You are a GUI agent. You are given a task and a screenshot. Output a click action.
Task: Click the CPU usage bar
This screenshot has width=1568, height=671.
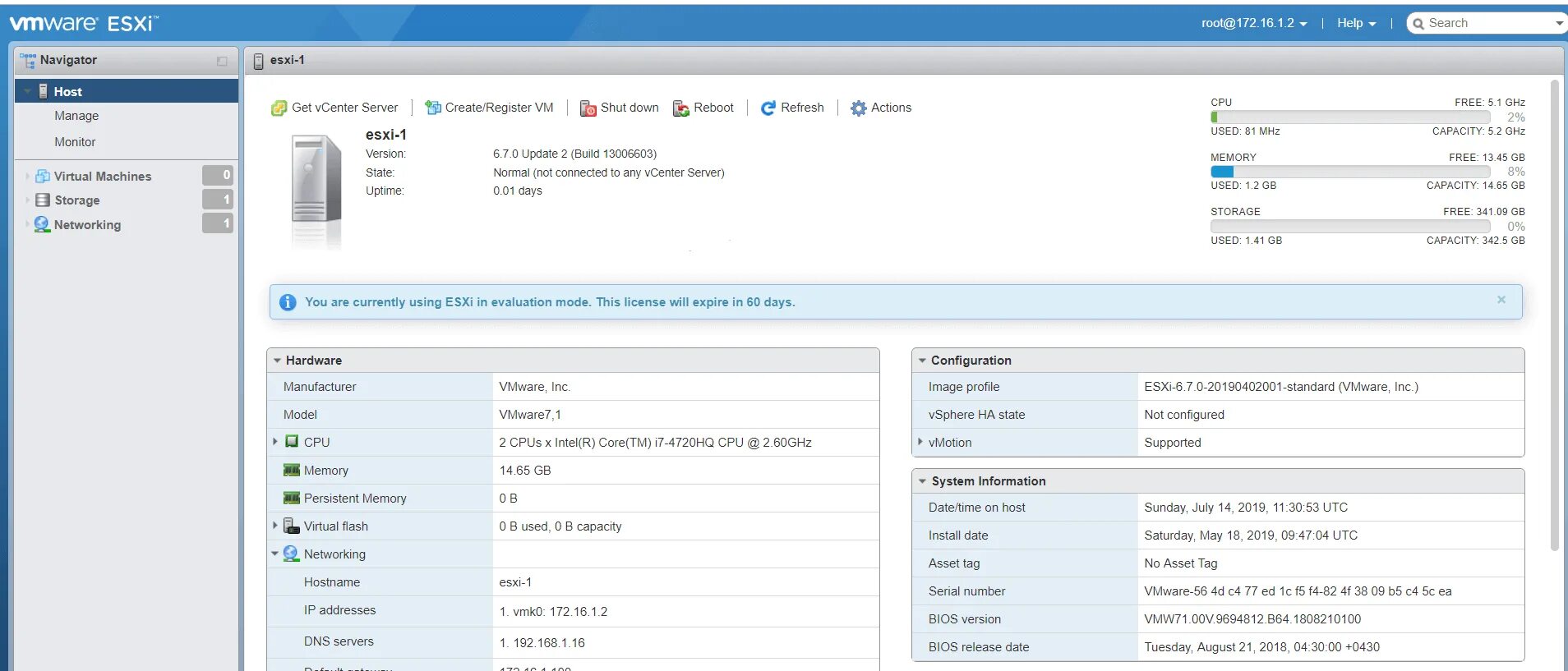(x=1350, y=117)
